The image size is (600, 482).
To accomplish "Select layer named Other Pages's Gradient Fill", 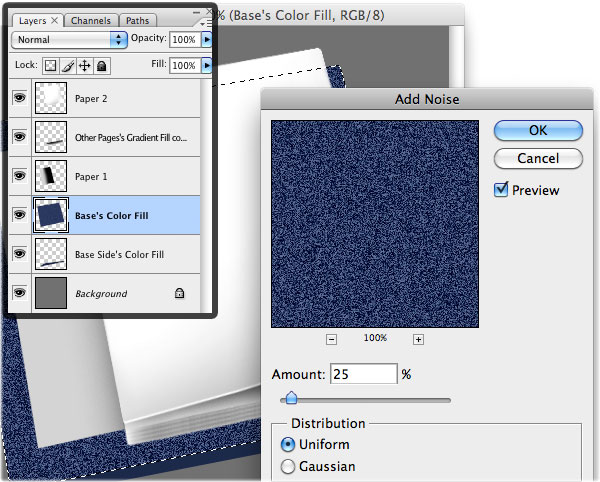I will (x=131, y=138).
